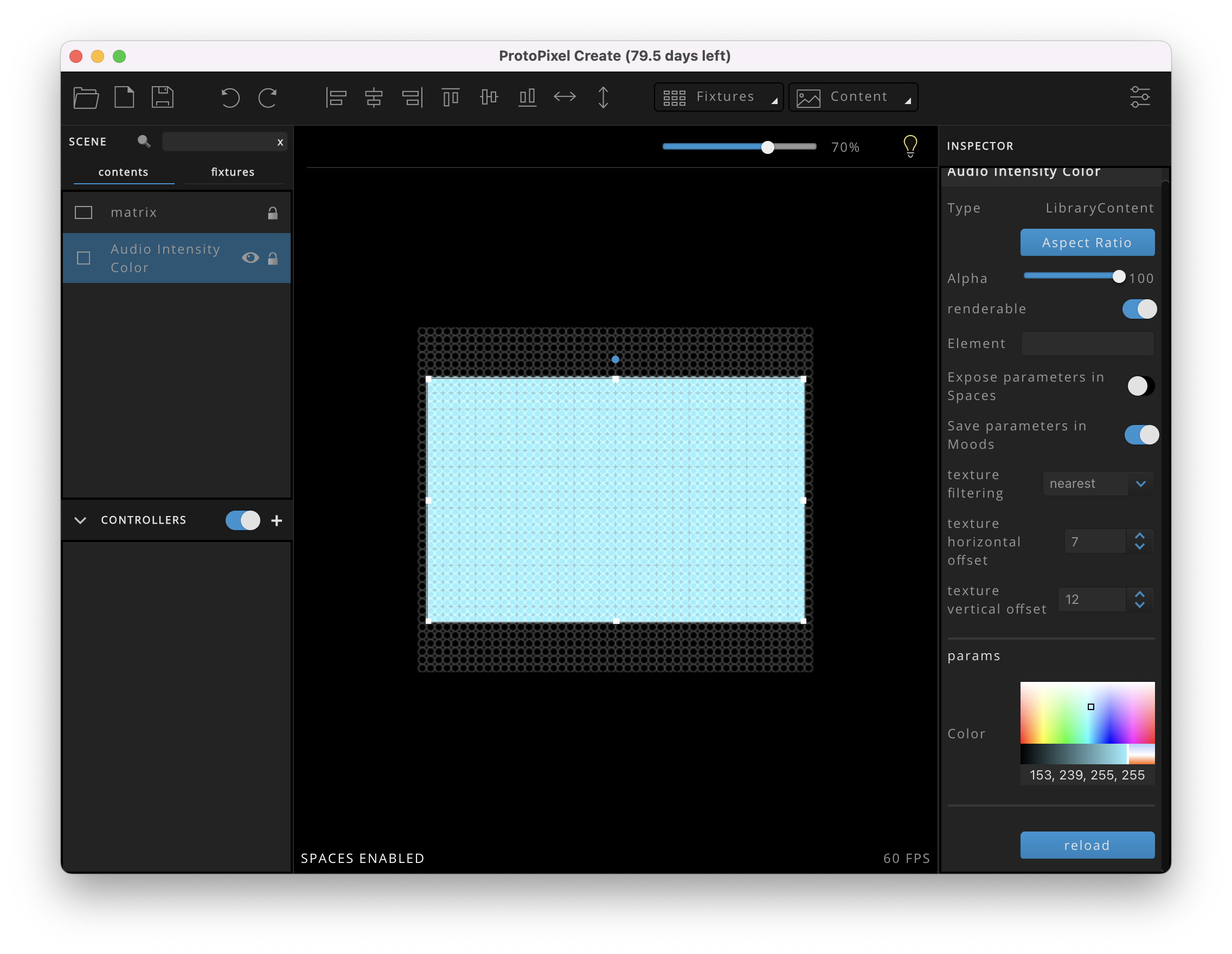Align selected items to bottom edge
1232x954 pixels.
pos(527,97)
